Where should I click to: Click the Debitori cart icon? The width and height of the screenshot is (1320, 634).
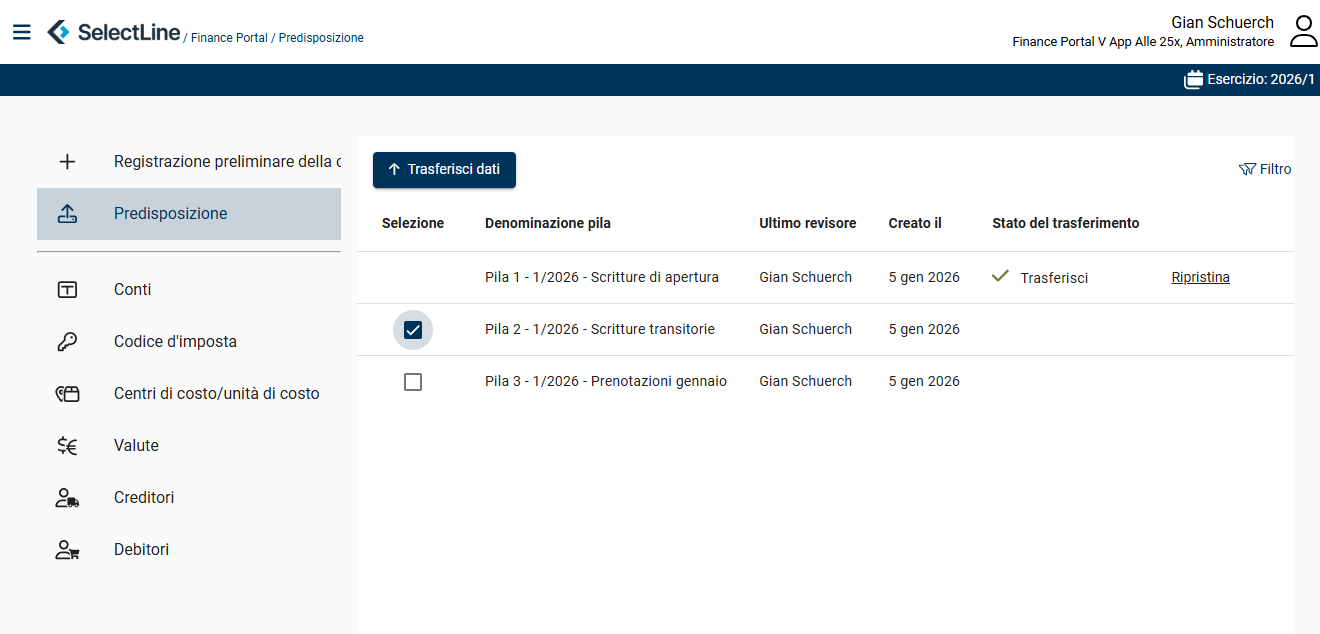(x=67, y=550)
